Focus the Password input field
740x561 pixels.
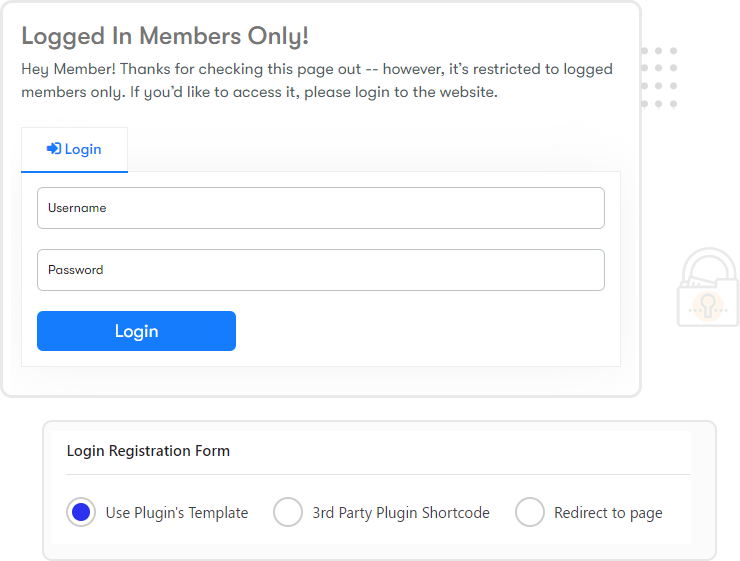[321, 270]
